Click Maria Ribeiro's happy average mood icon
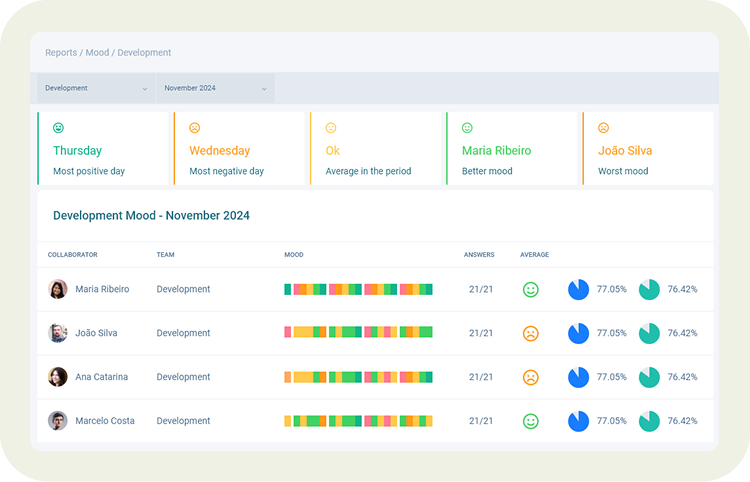Image resolution: width=750 pixels, height=482 pixels. (531, 289)
